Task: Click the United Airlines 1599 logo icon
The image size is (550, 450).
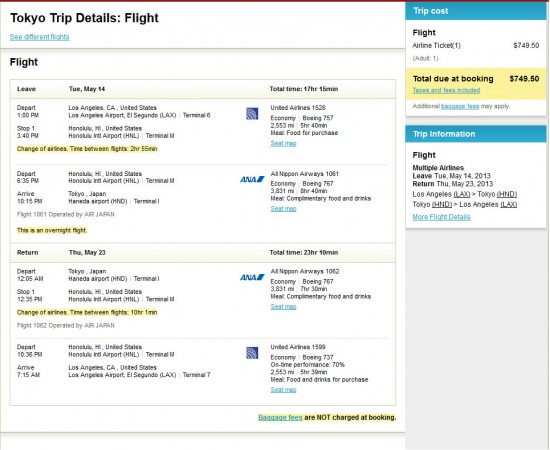Action: (252, 353)
